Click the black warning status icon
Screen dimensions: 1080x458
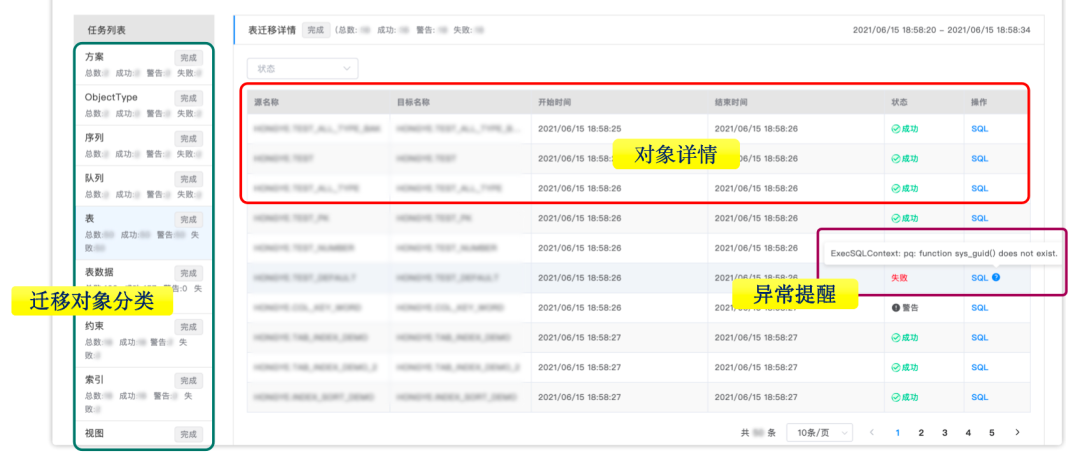pos(896,308)
